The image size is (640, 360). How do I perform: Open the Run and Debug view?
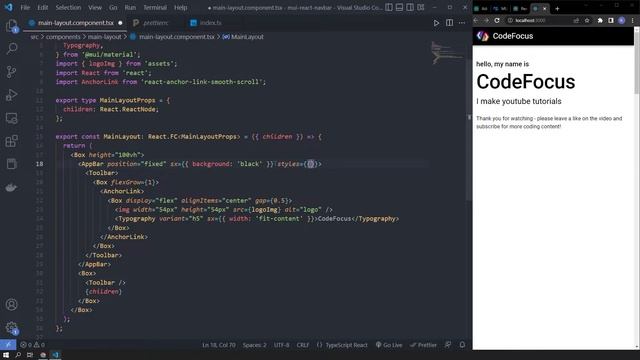11,95
